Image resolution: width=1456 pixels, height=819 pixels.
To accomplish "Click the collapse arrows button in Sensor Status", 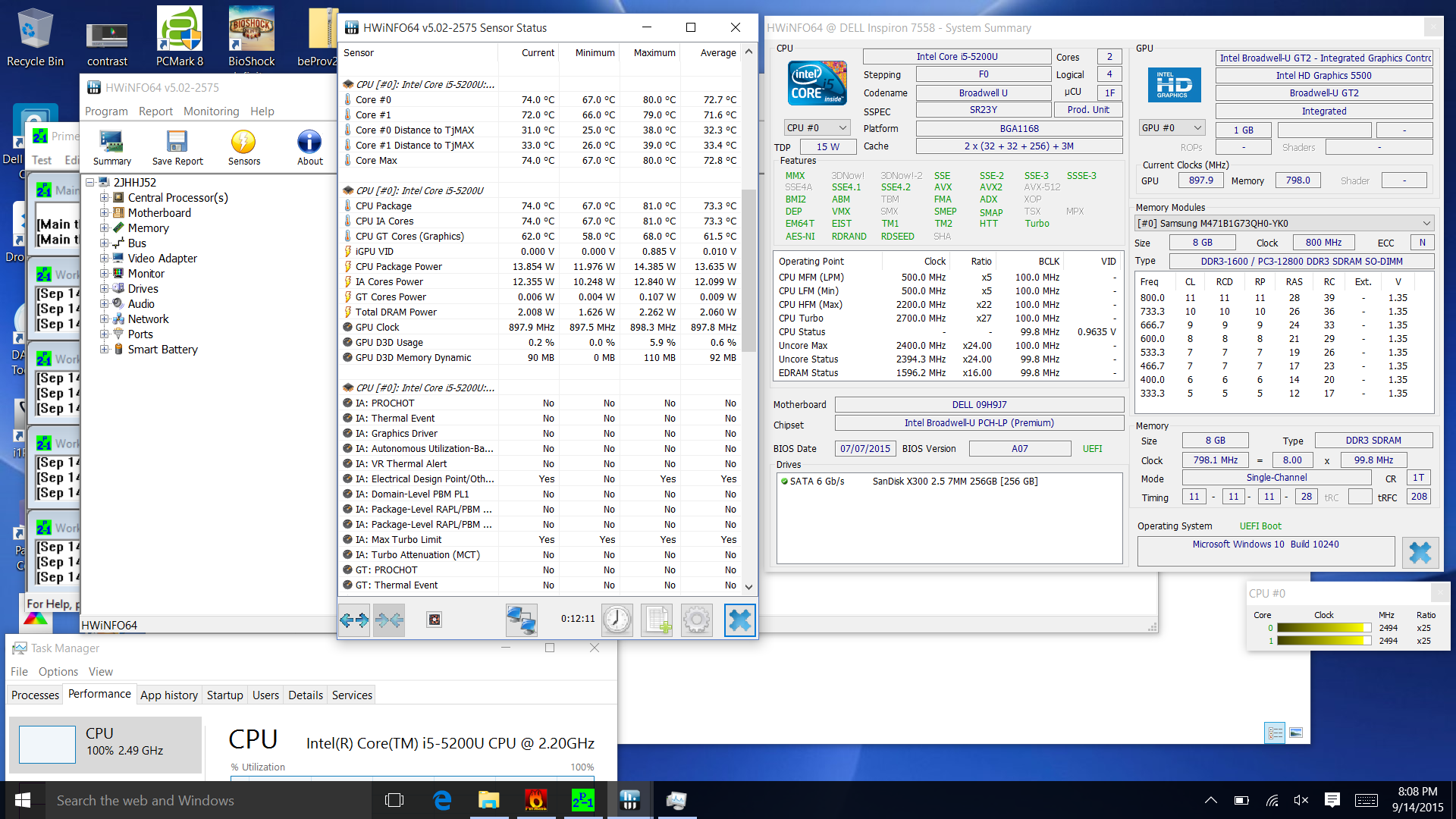I will 389,620.
